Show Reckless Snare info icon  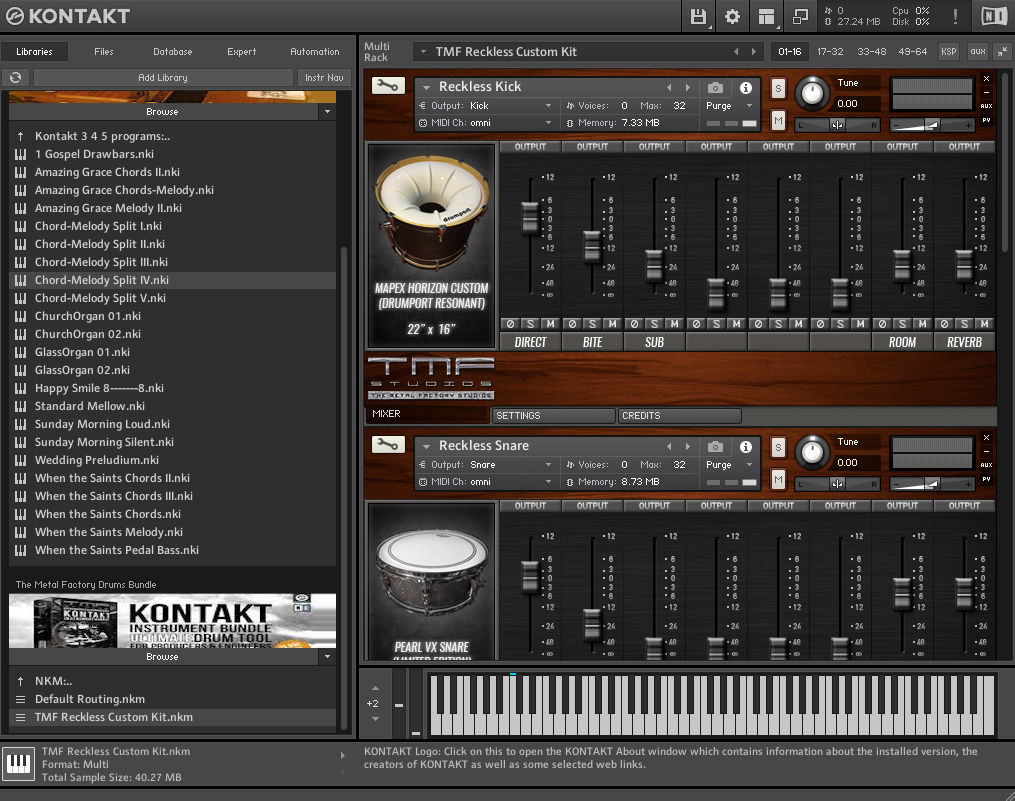[746, 446]
